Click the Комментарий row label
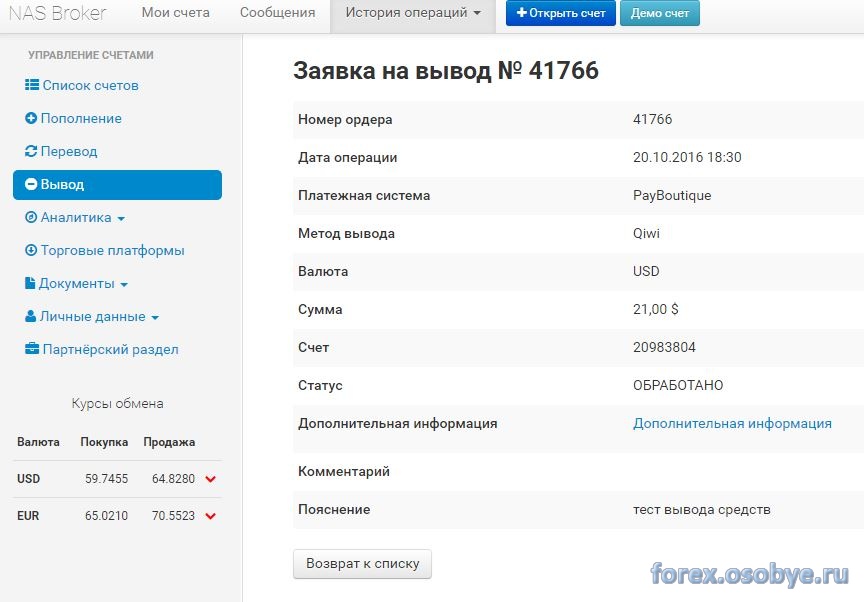 pos(344,471)
